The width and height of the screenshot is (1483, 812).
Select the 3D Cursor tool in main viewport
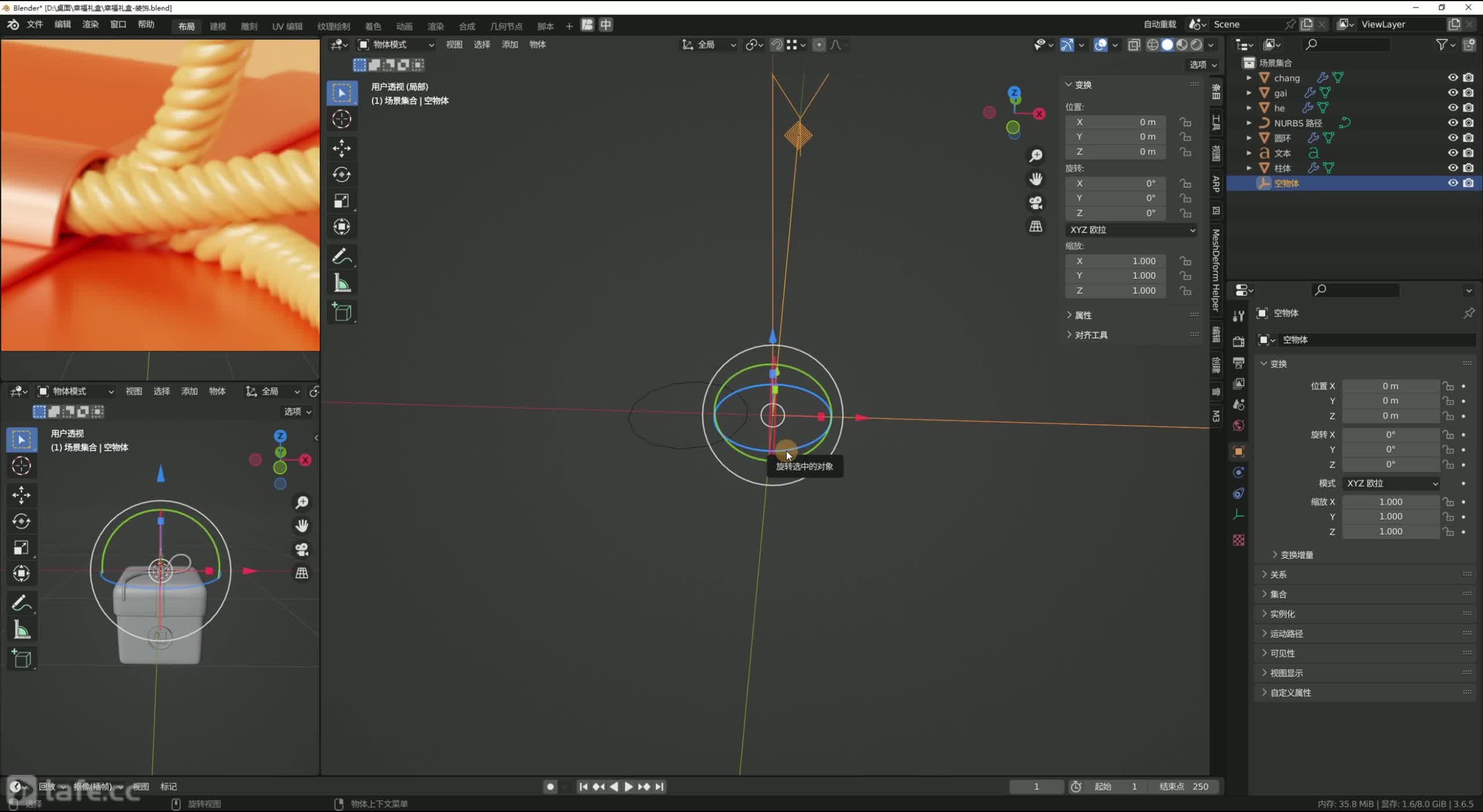[342, 119]
